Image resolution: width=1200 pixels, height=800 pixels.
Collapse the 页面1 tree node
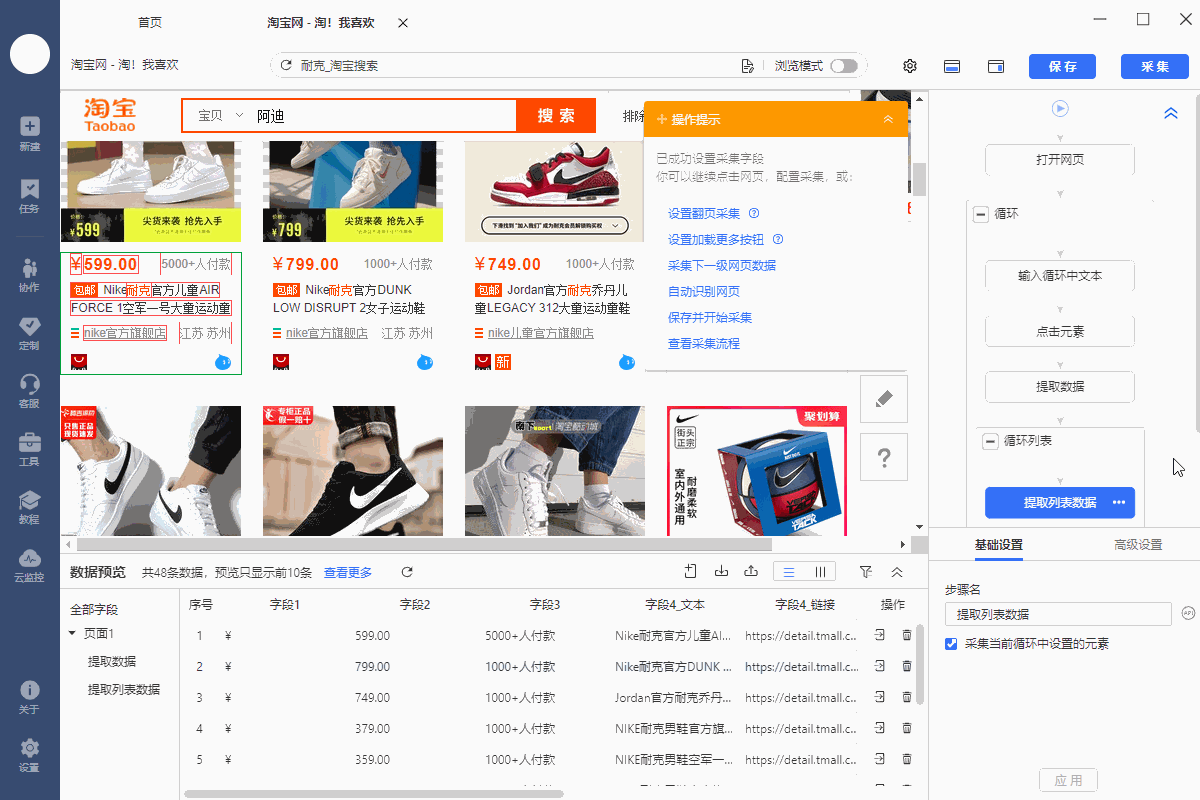[72, 633]
